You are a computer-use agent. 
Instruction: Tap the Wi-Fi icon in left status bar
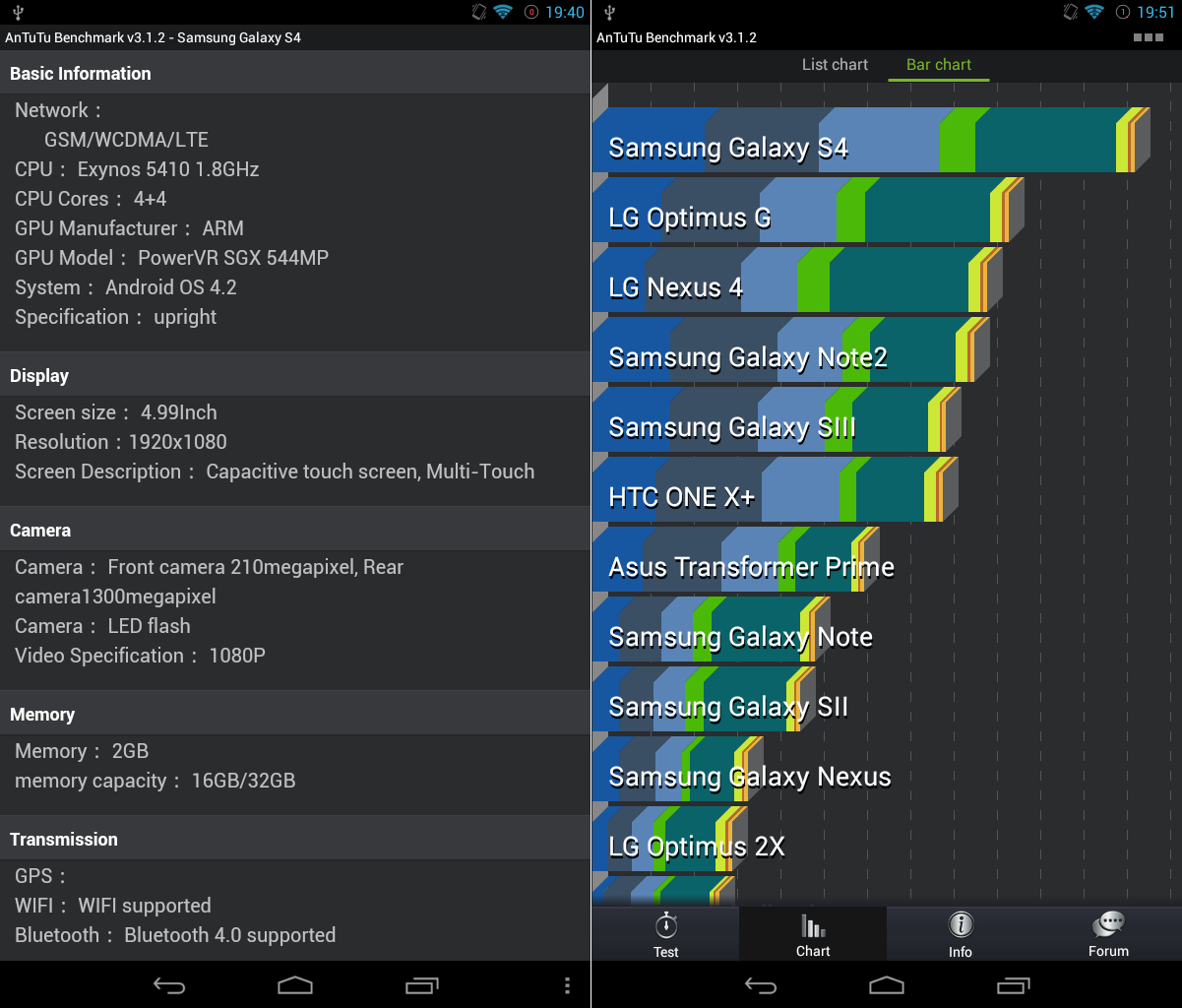504,12
